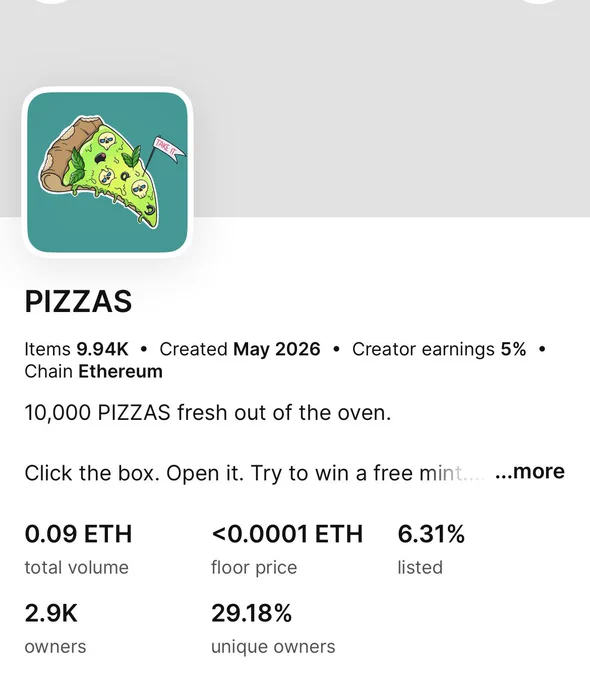Open the 0.09 ETH total volume stat
The image size is (590, 680).
pos(78,548)
